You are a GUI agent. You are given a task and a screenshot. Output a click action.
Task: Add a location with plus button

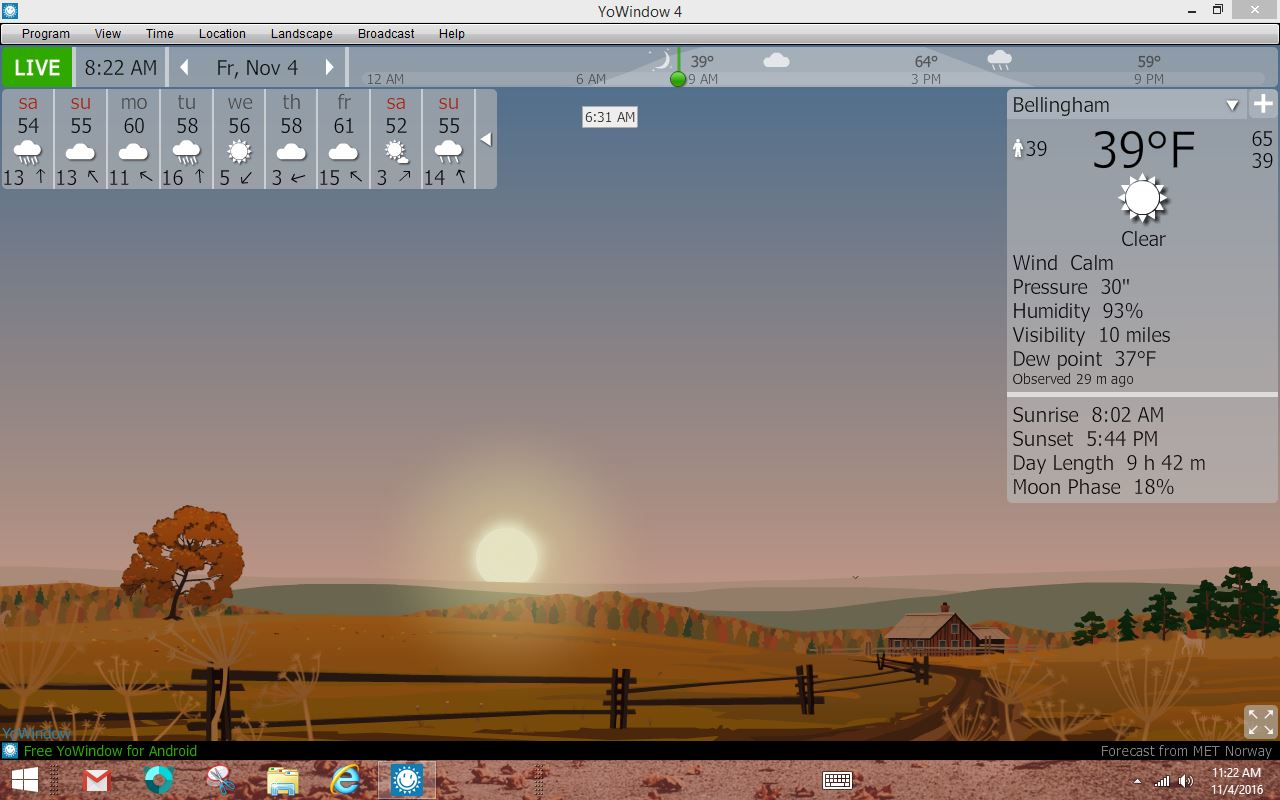[x=1263, y=104]
